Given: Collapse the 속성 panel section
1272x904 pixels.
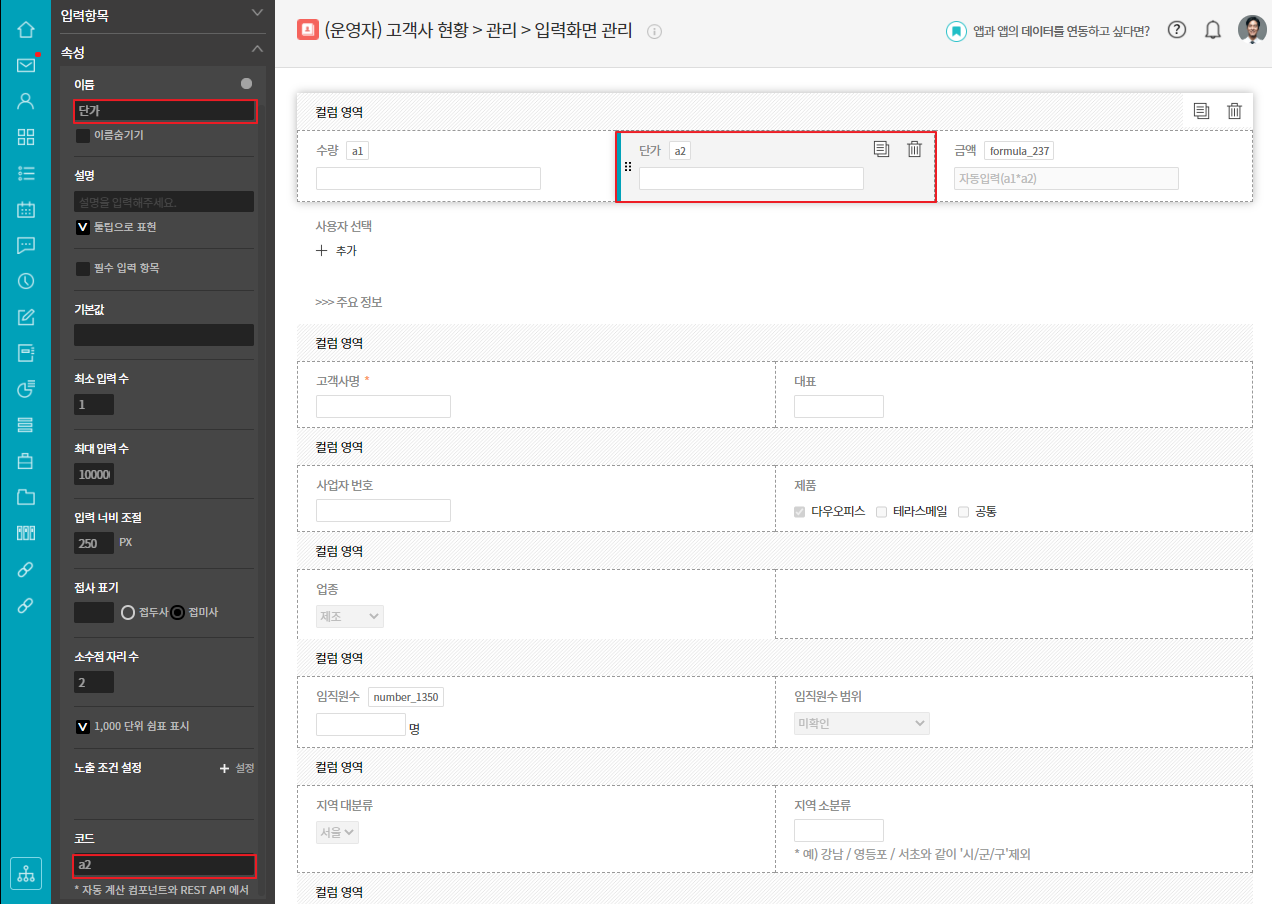Looking at the screenshot, I should point(257,49).
